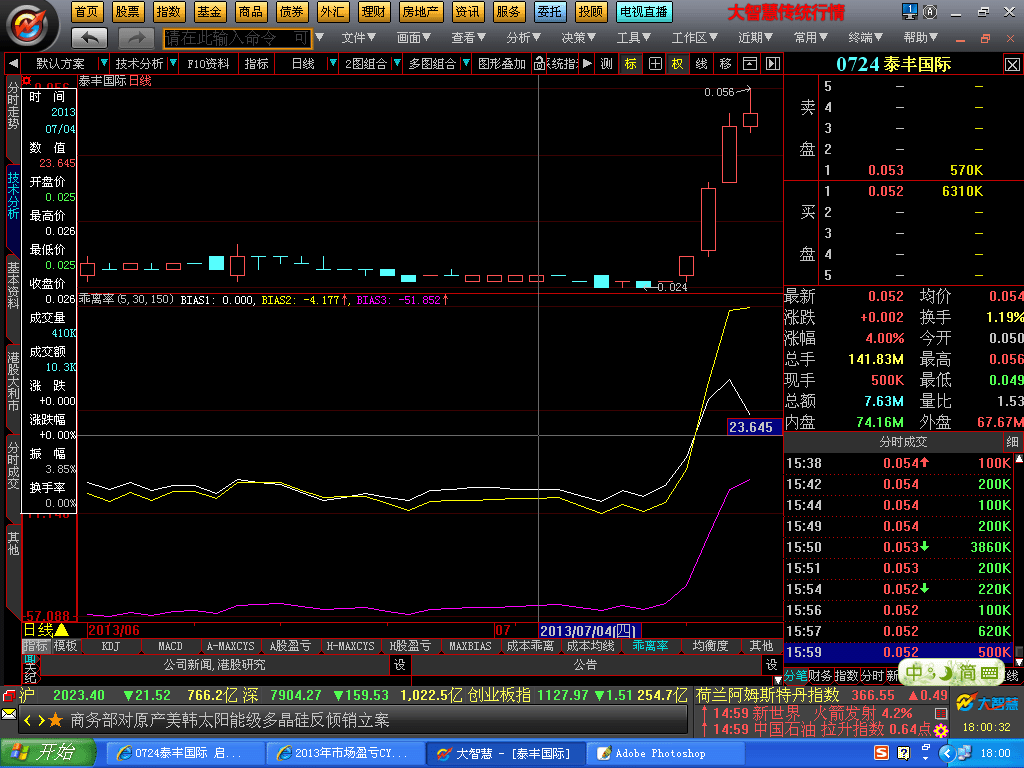1024x768 pixels.
Task: Click the 设 button beside 公司新闻,港股研究
Action: coord(400,665)
